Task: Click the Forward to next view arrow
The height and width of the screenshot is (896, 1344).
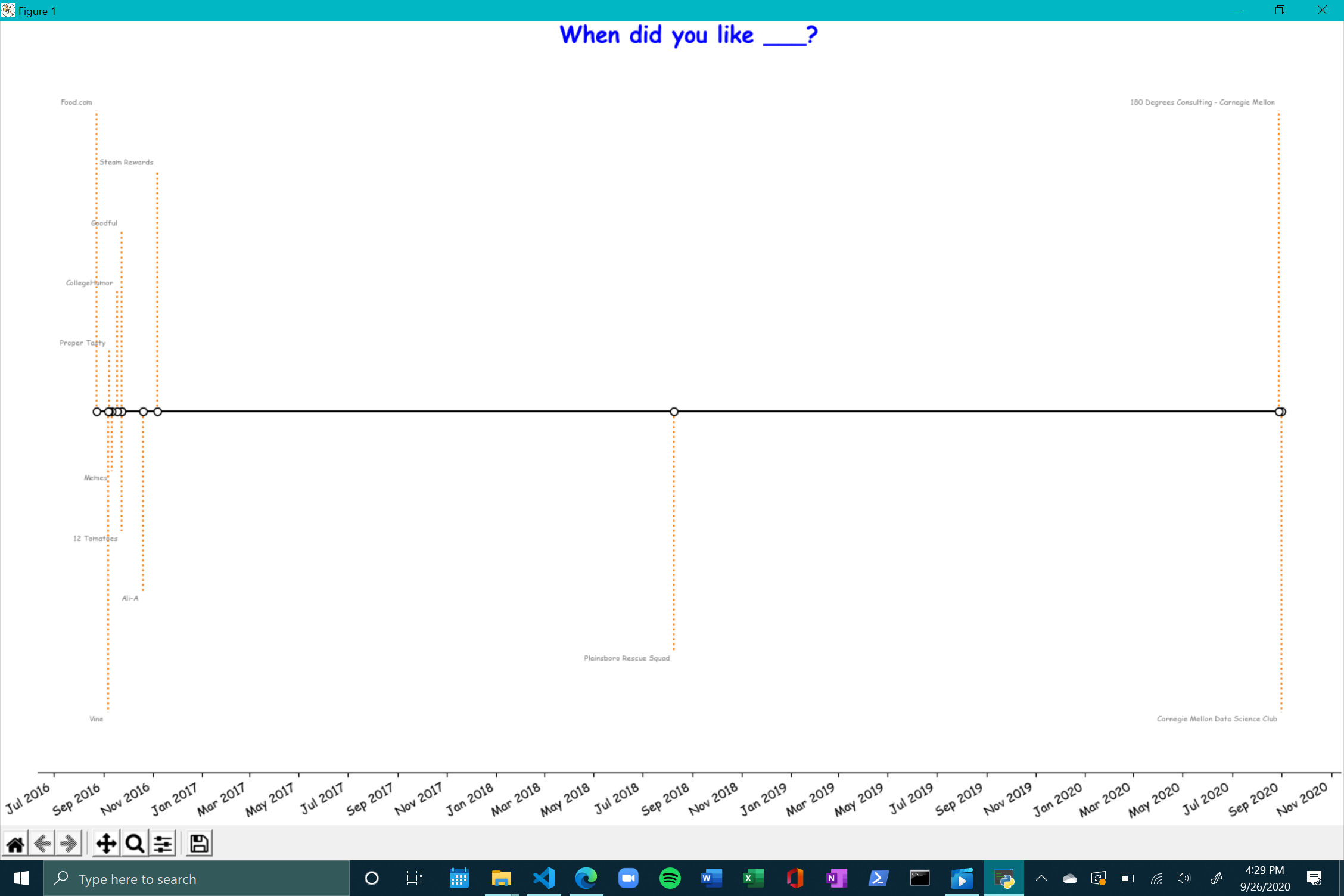Action: click(69, 844)
